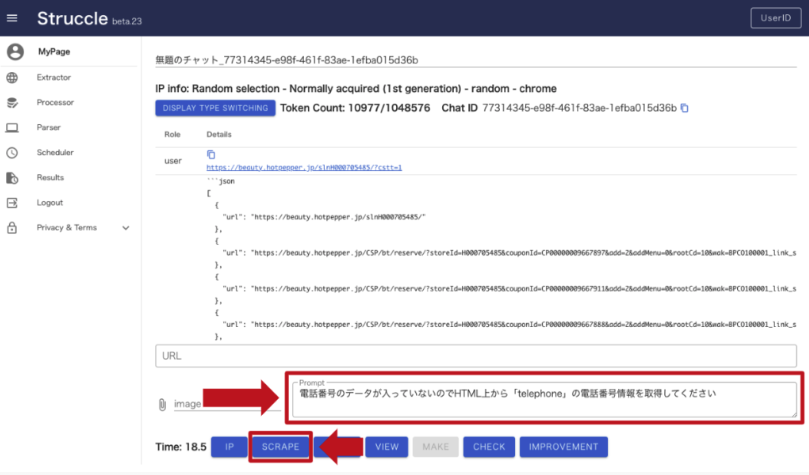Focus the URL input field
This screenshot has height=475, width=809.
tap(476, 356)
